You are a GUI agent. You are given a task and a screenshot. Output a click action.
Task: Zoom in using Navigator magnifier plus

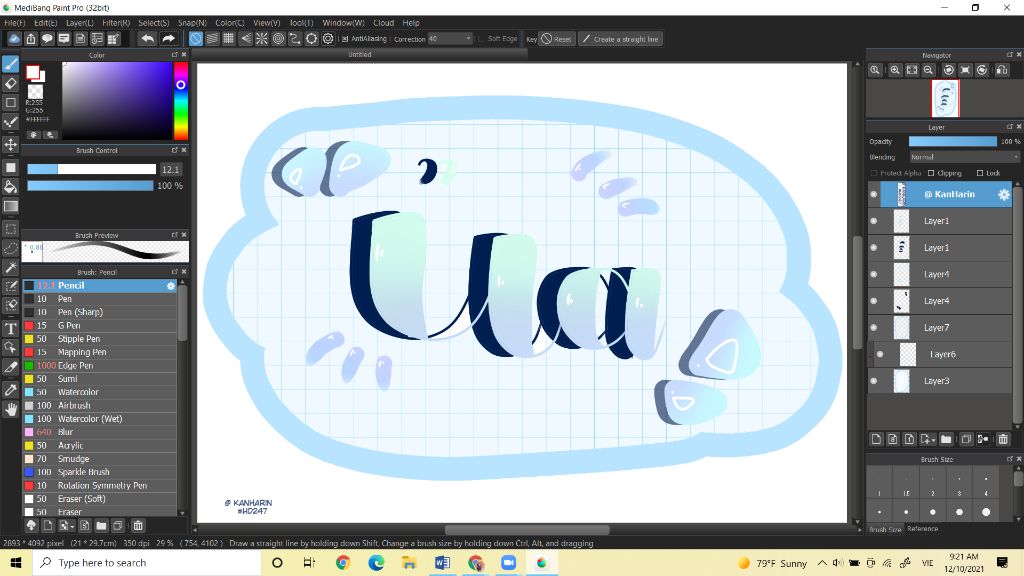pyautogui.click(x=895, y=70)
